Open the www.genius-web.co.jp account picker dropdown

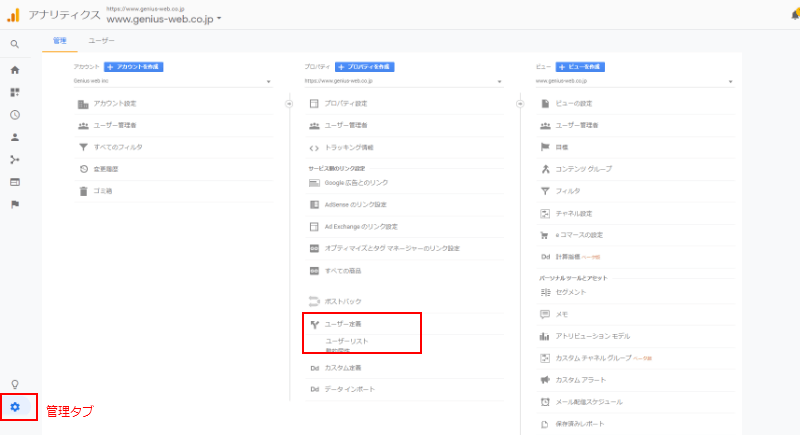tap(164, 19)
